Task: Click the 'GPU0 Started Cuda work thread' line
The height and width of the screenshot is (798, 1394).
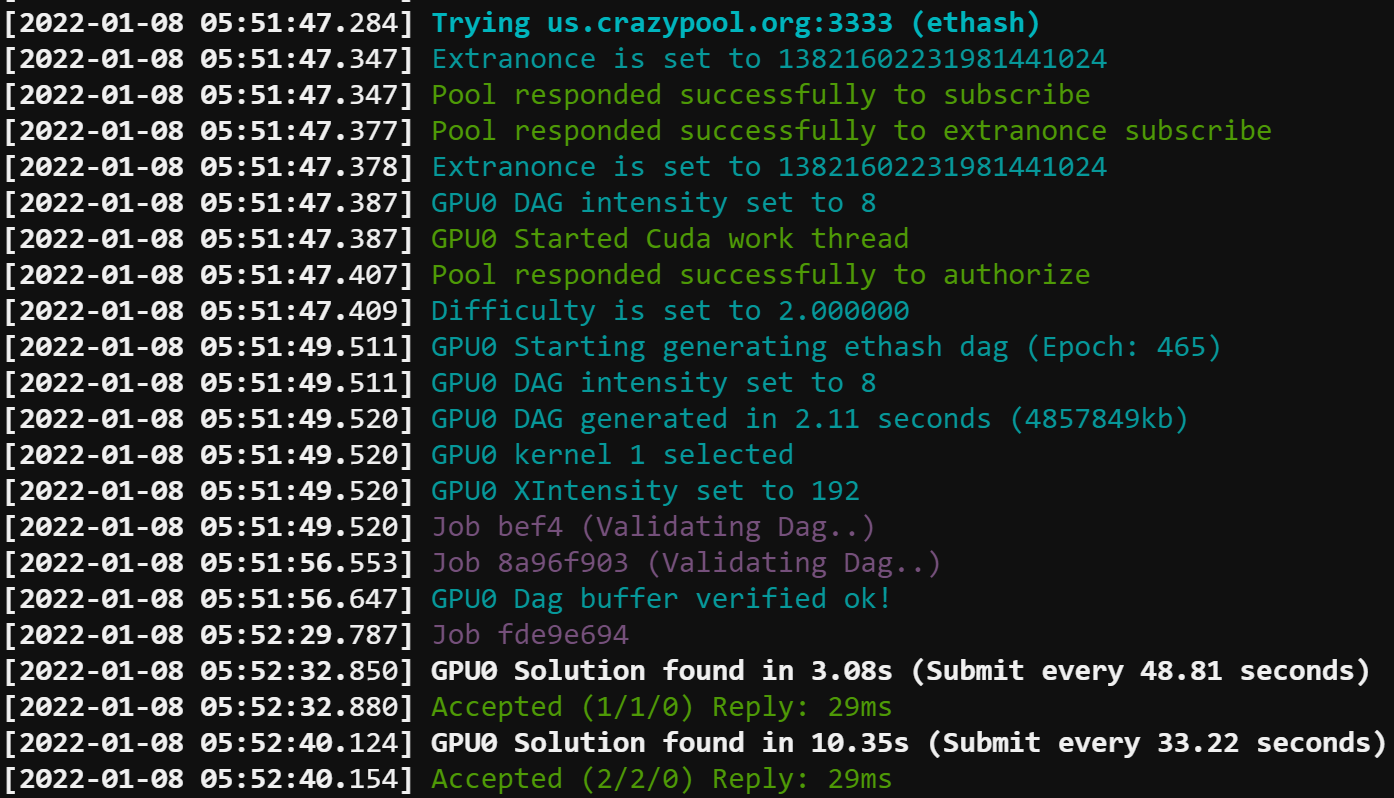Action: (668, 238)
